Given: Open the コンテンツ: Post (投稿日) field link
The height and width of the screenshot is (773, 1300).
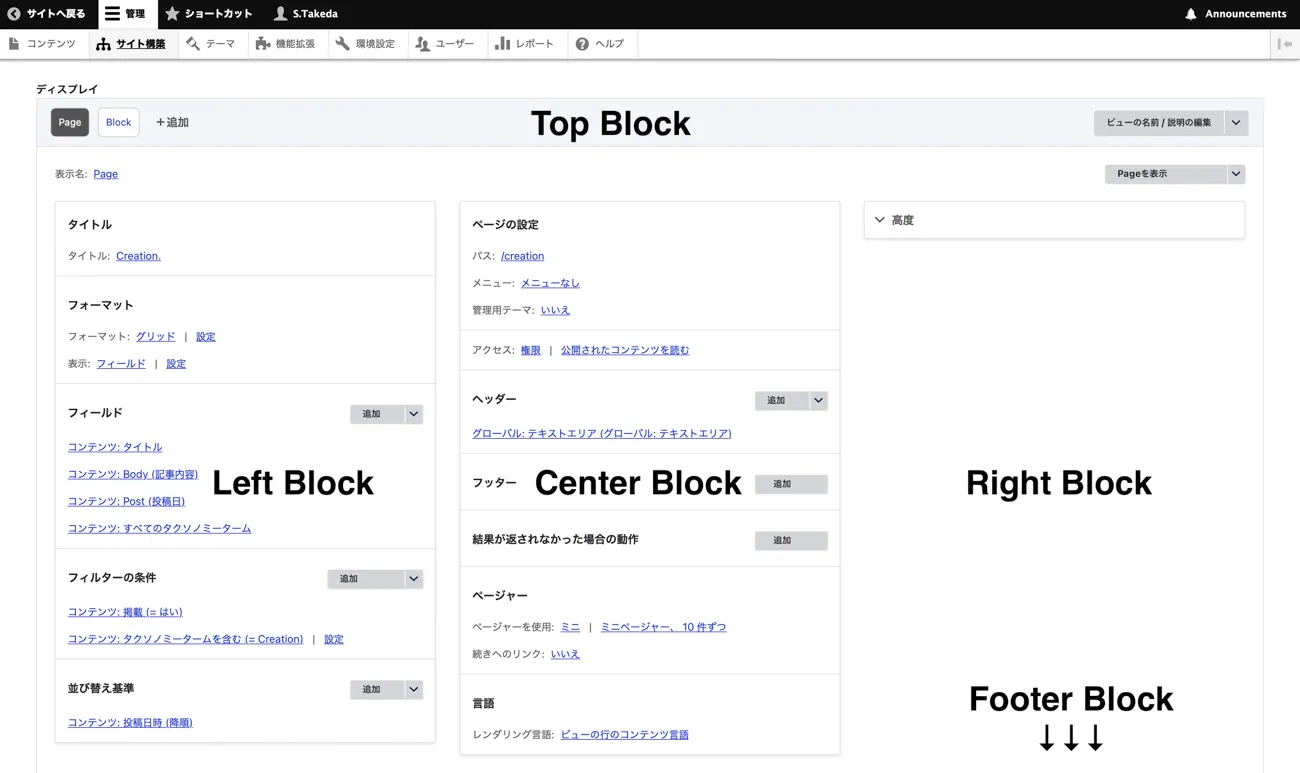Looking at the screenshot, I should pos(126,501).
